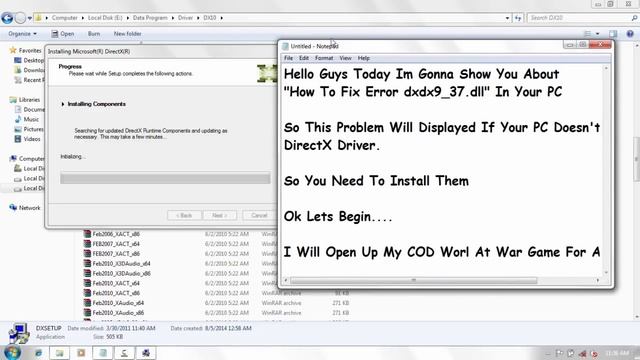The width and height of the screenshot is (640, 360).
Task: Select Computer in address breadcrumb
Action: [x=64, y=18]
